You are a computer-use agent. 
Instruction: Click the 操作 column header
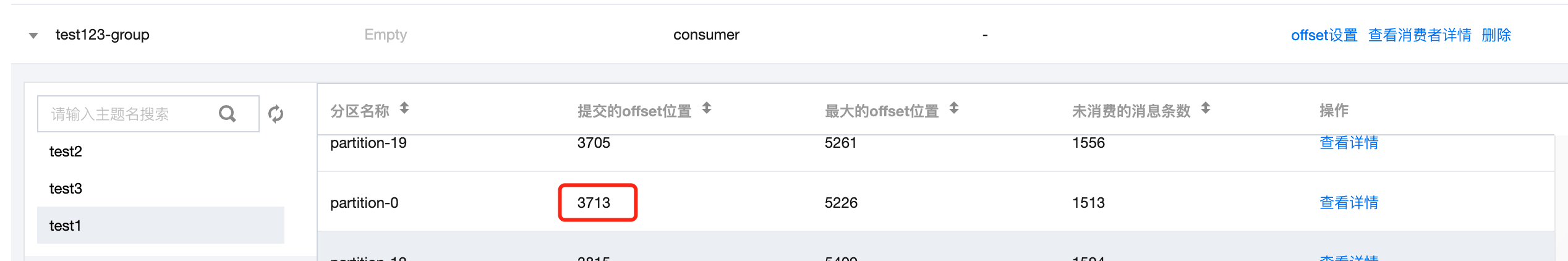pyautogui.click(x=1334, y=111)
